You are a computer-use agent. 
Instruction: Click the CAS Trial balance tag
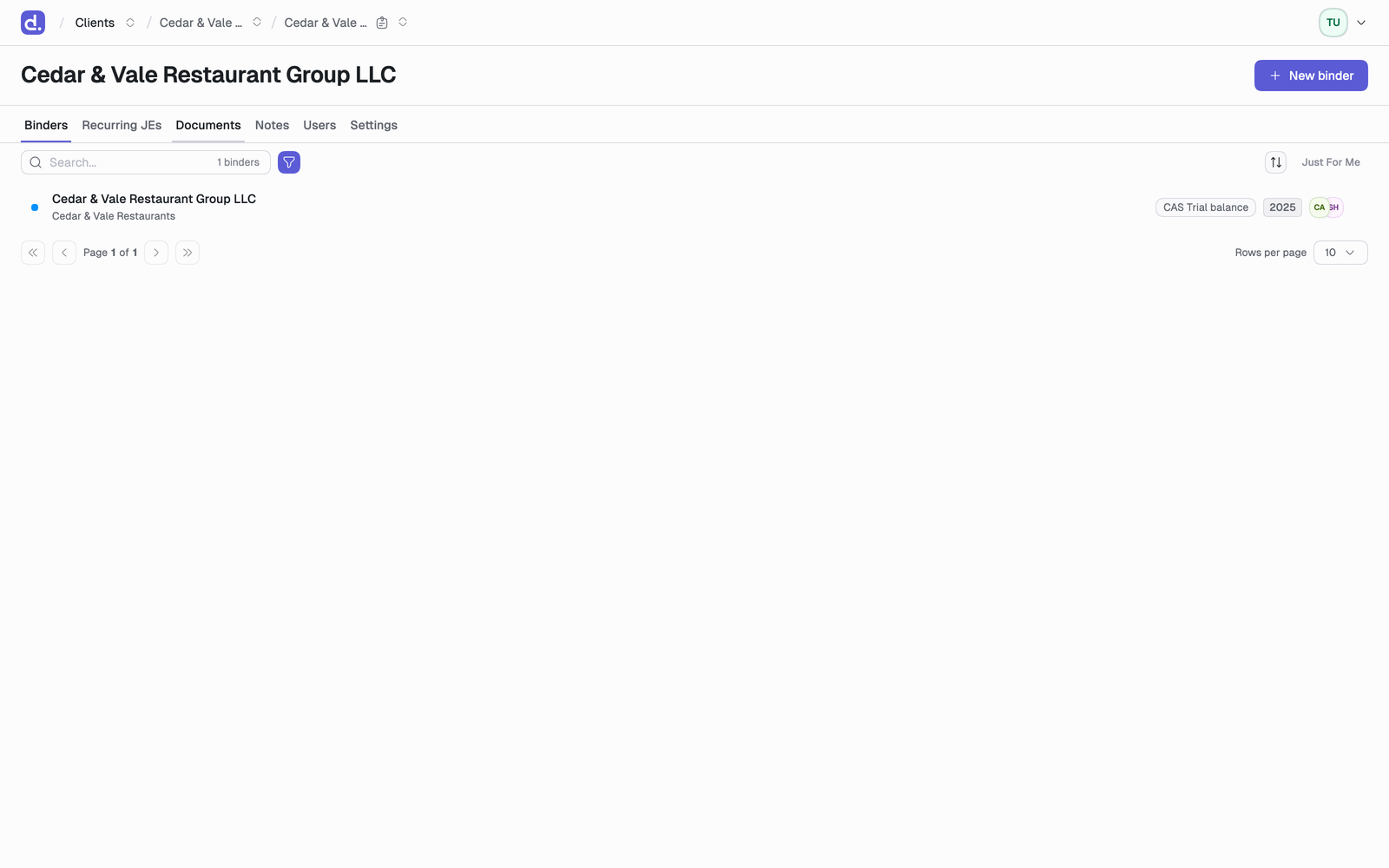[1206, 207]
